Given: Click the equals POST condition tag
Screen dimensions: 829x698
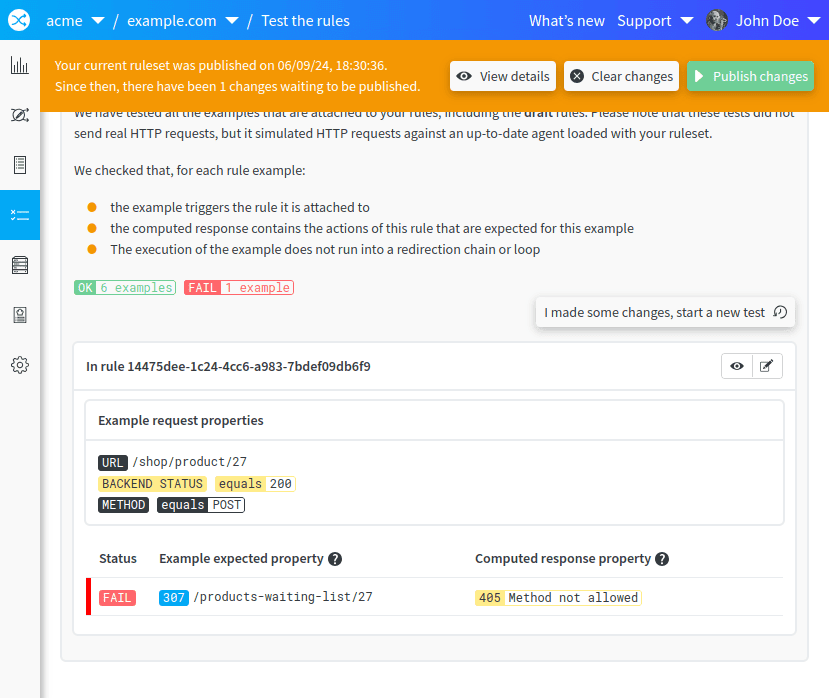Looking at the screenshot, I should click(x=201, y=505).
